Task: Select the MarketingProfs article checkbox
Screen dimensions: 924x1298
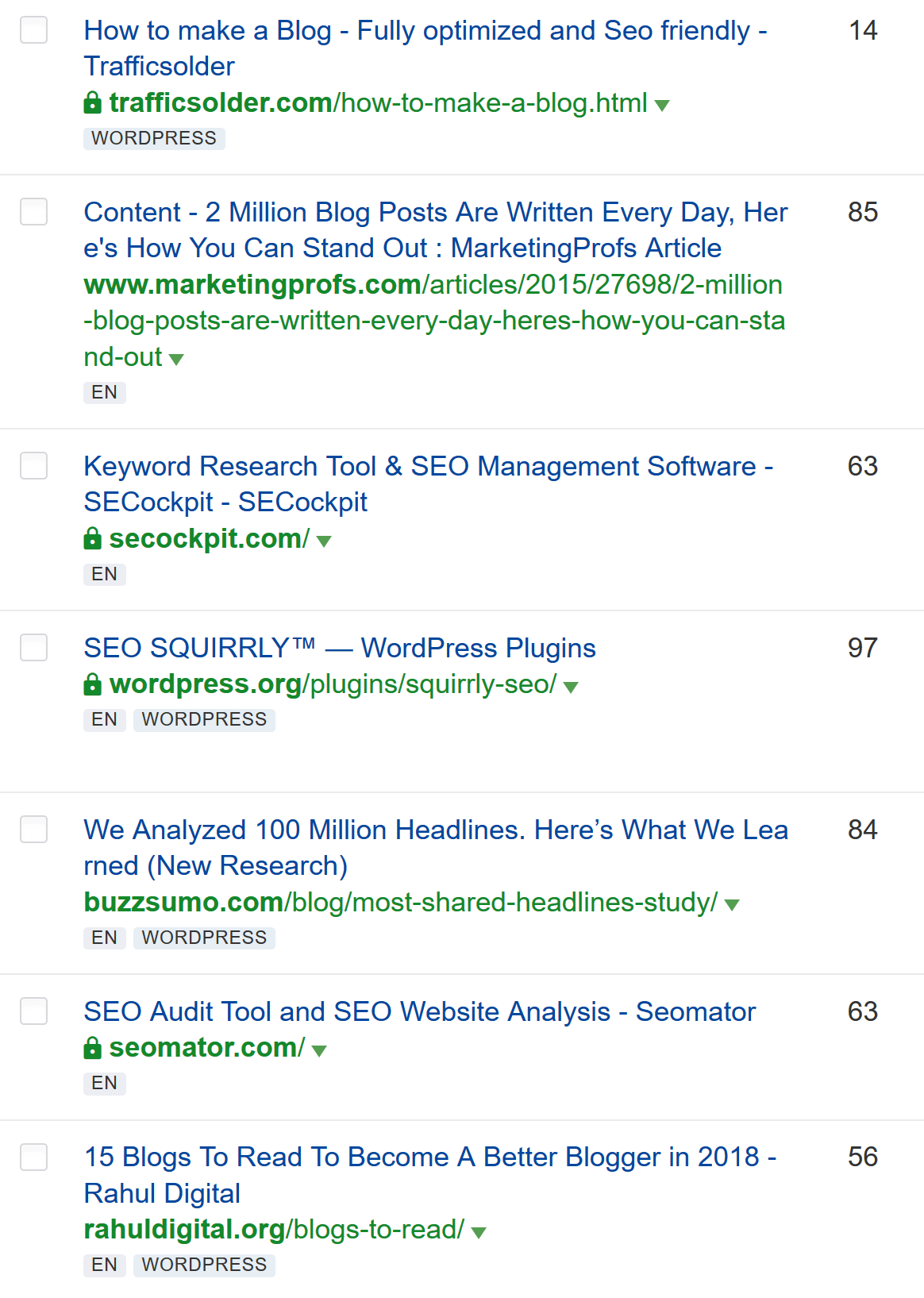Action: point(33,212)
